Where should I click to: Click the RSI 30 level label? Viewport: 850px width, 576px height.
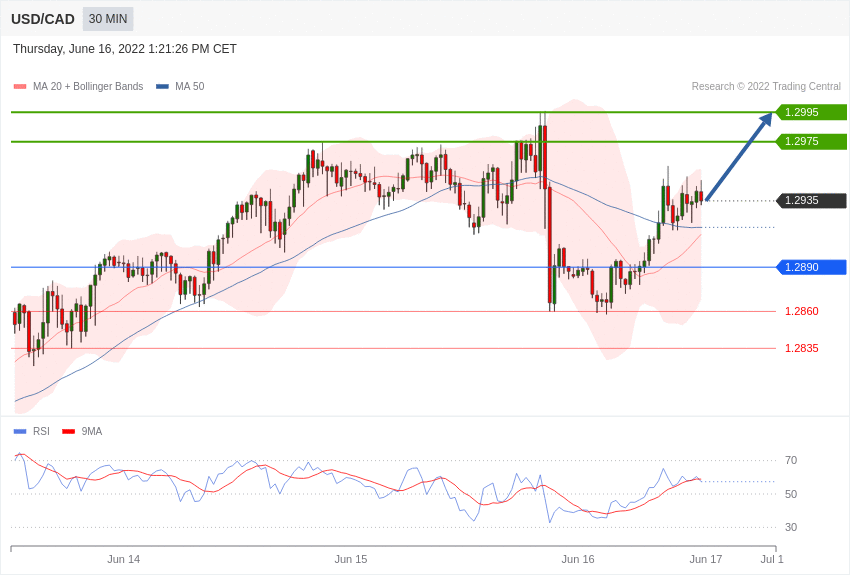click(x=791, y=527)
